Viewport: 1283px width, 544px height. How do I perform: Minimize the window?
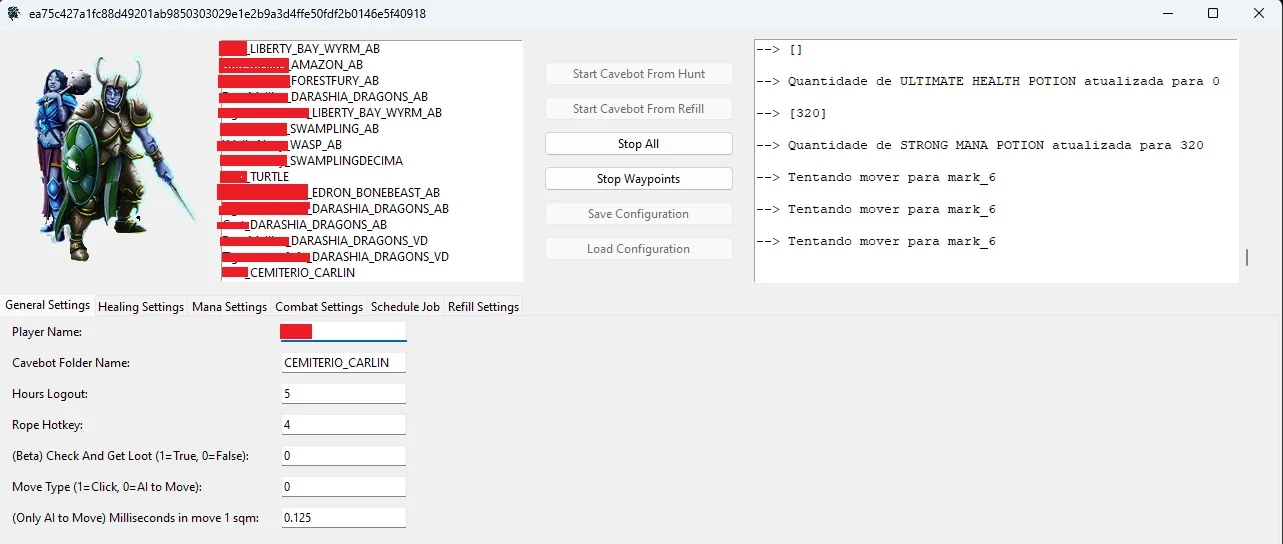(x=1167, y=13)
